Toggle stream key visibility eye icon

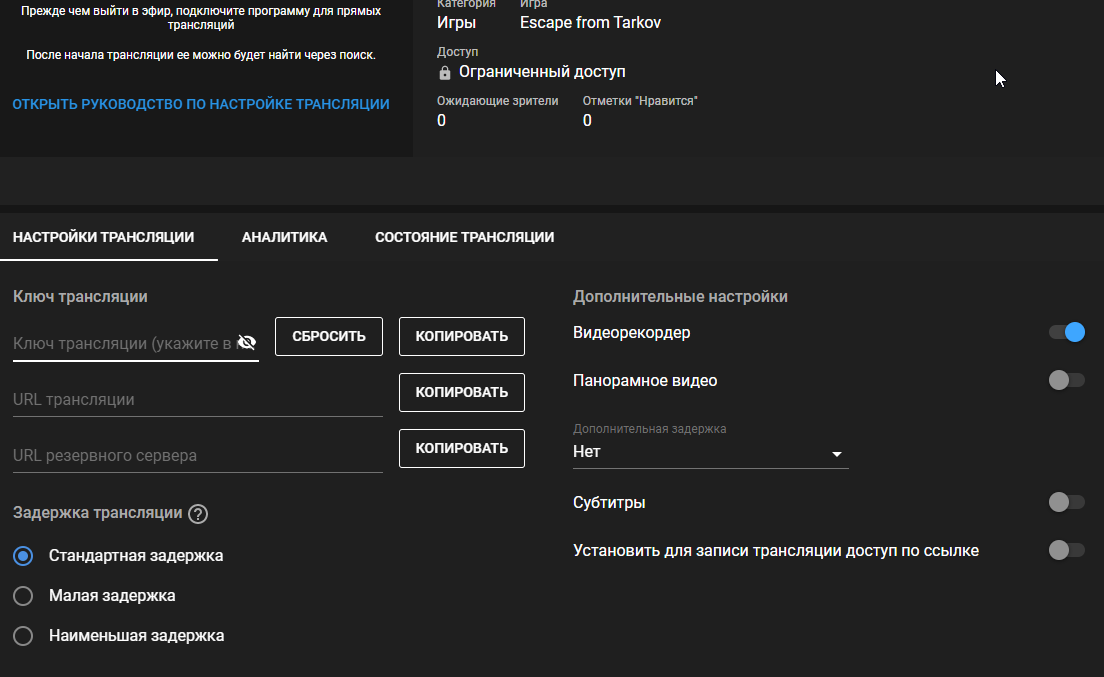(x=246, y=343)
